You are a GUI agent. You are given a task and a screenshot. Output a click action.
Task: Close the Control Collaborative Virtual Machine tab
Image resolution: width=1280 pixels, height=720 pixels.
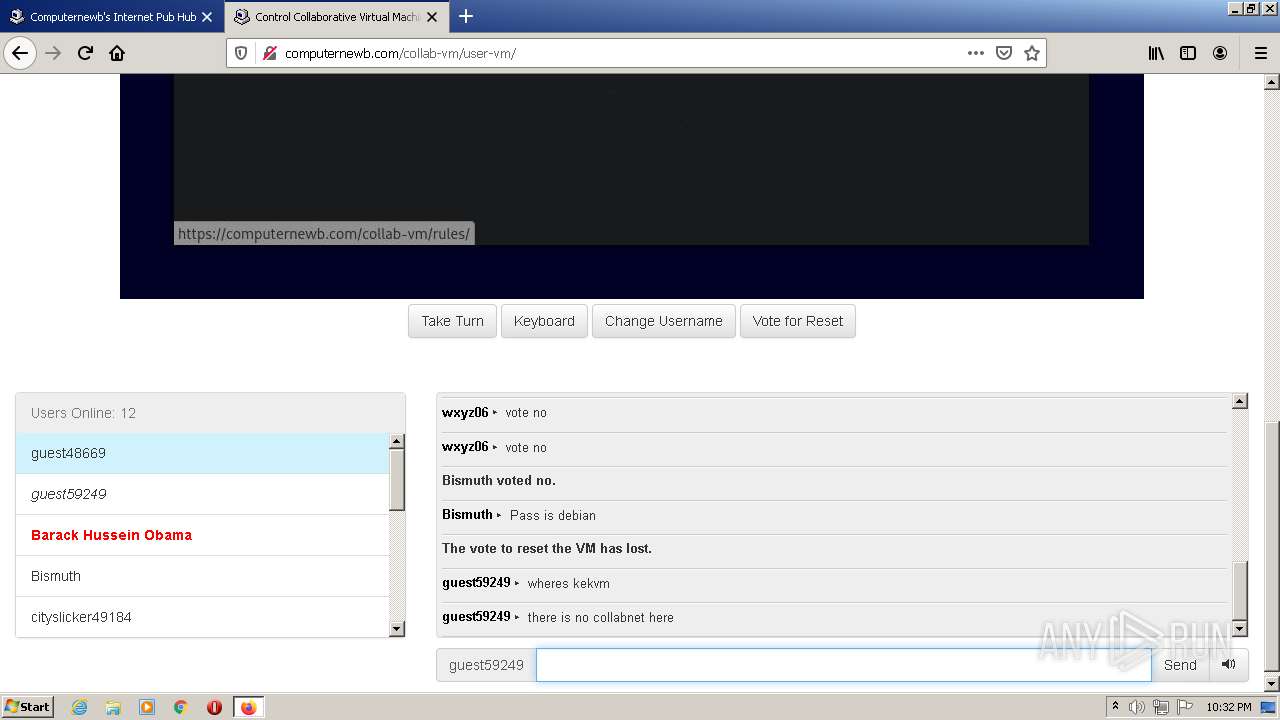[432, 17]
